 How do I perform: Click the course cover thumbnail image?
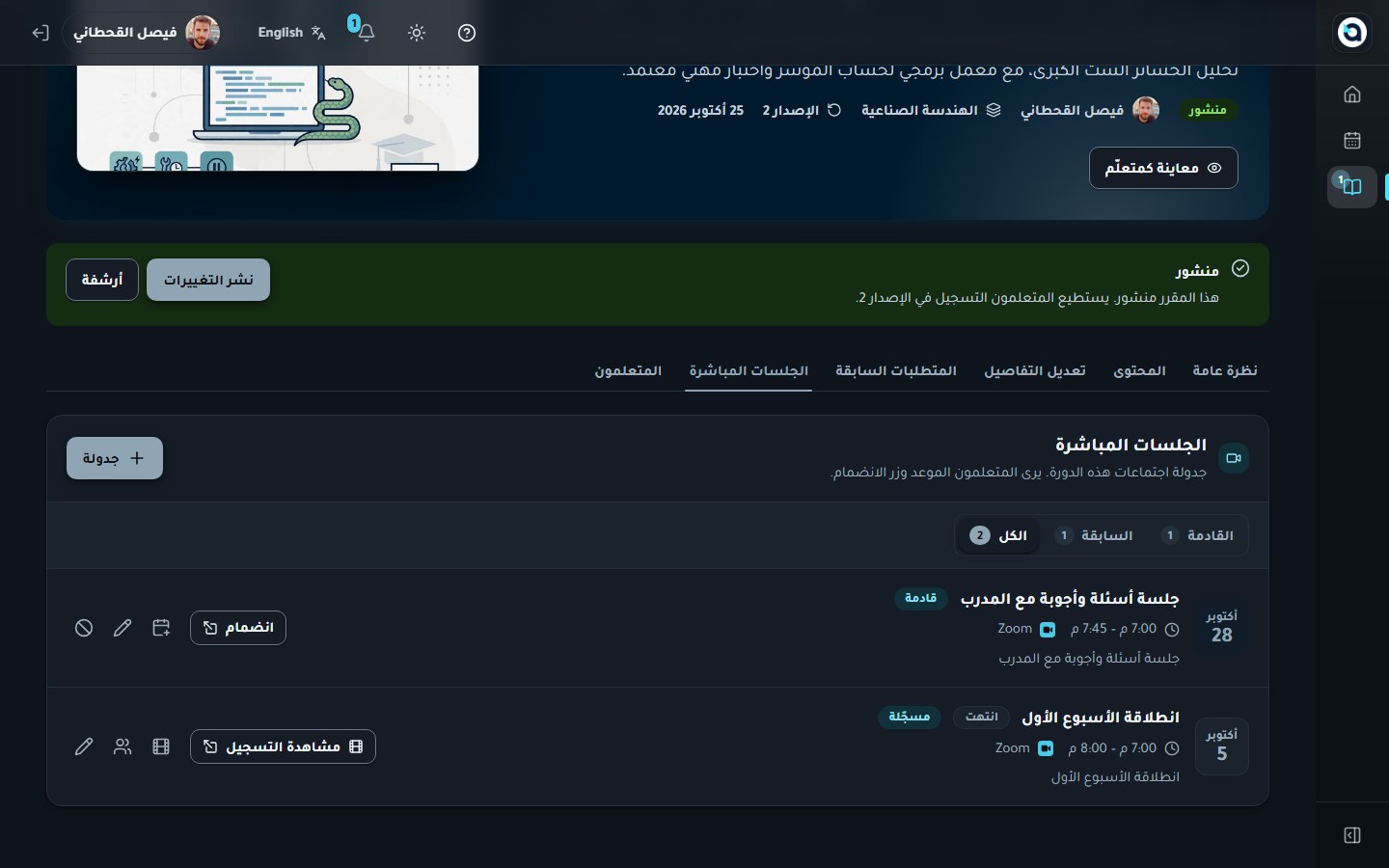coord(278,118)
